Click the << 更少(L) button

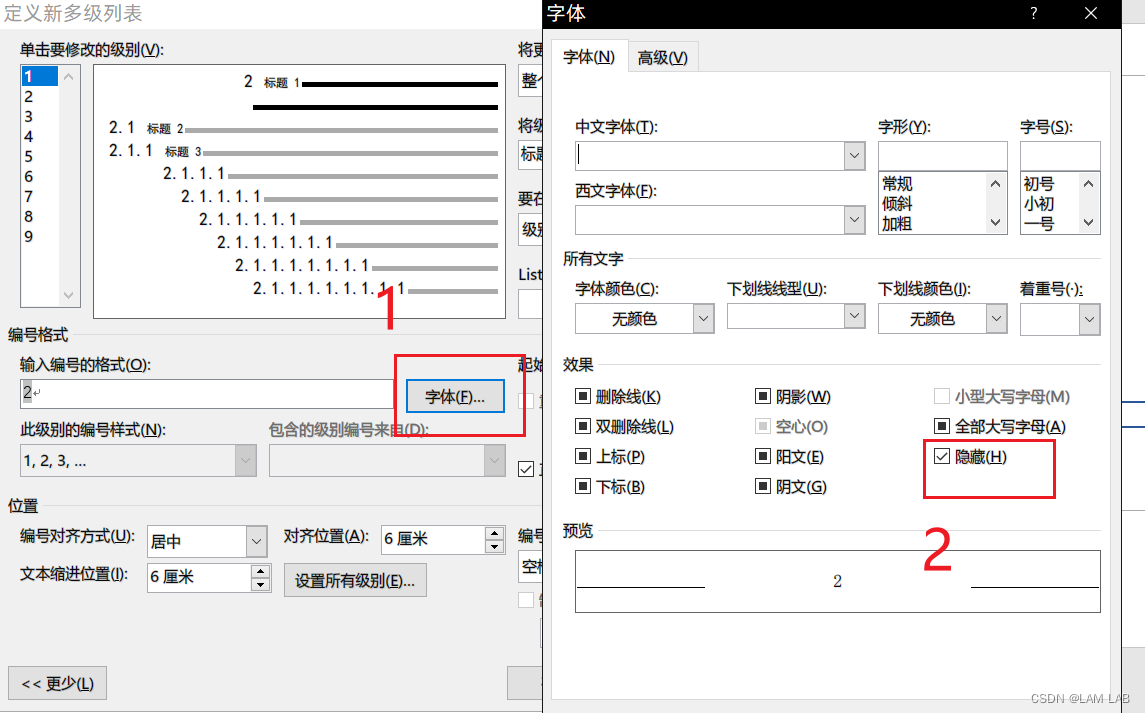[58, 684]
